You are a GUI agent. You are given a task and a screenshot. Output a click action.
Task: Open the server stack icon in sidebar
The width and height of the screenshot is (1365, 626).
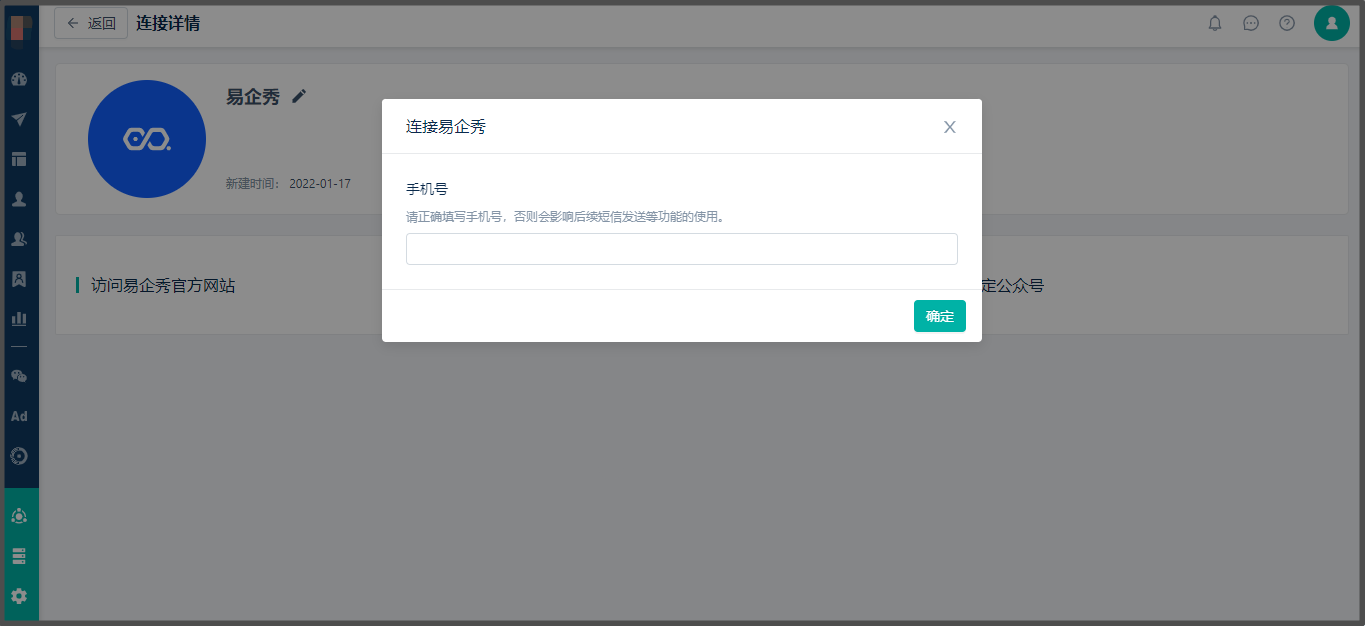pos(19,556)
